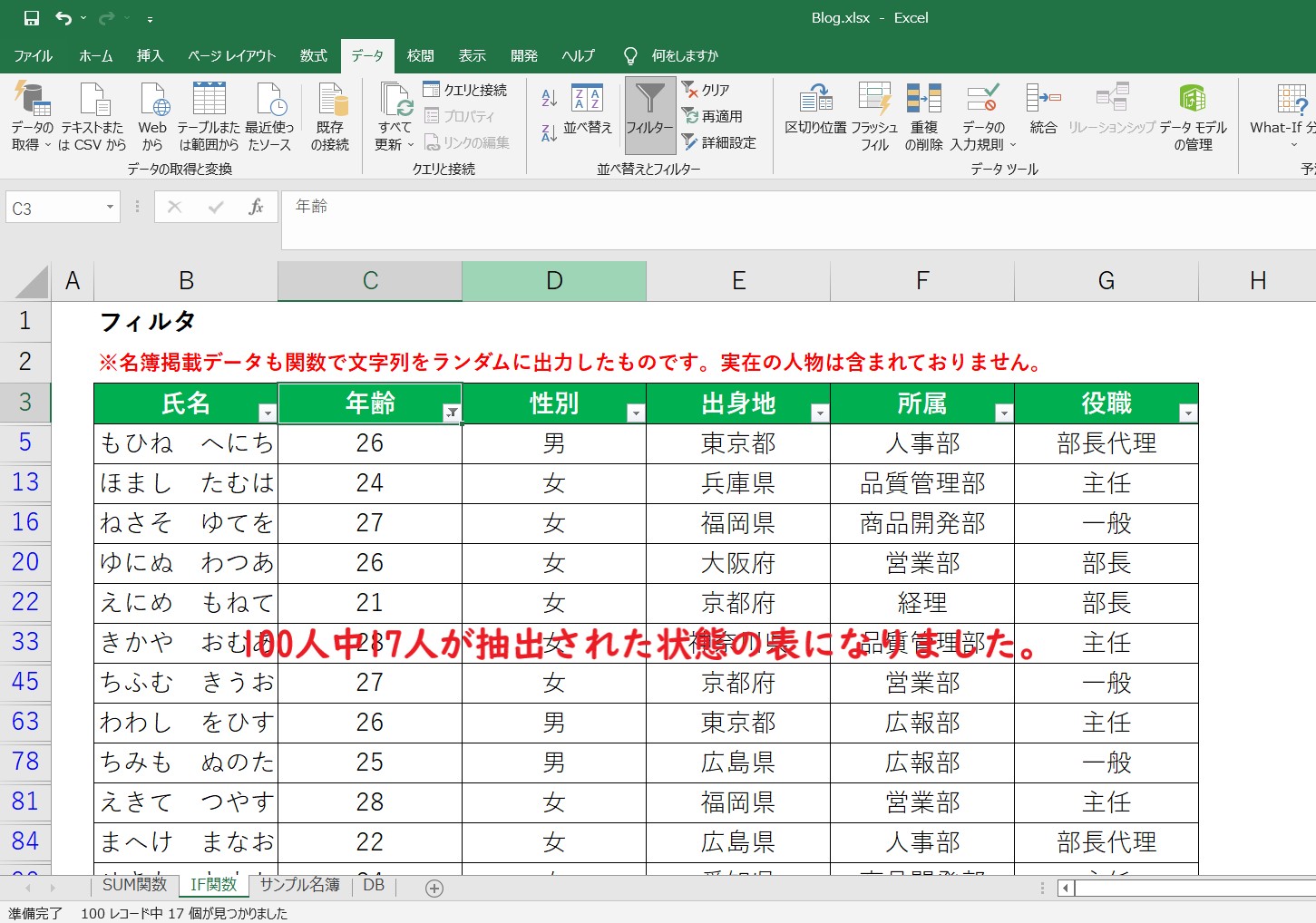Click the Undo arrow icon
This screenshot has height=923, width=1316.
tap(63, 18)
